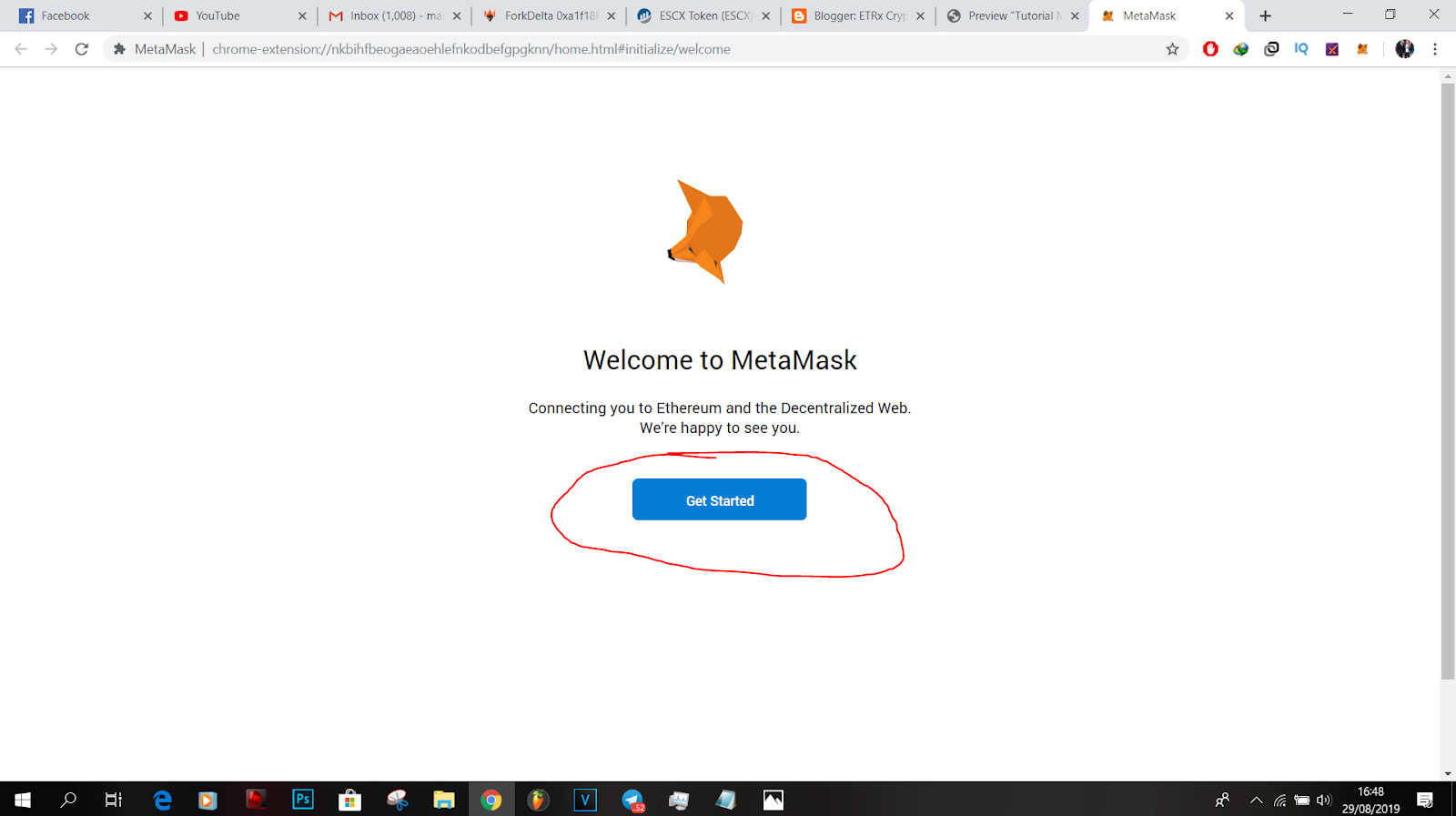Open the Windows Start menu
The width and height of the screenshot is (1456, 816).
tap(23, 800)
